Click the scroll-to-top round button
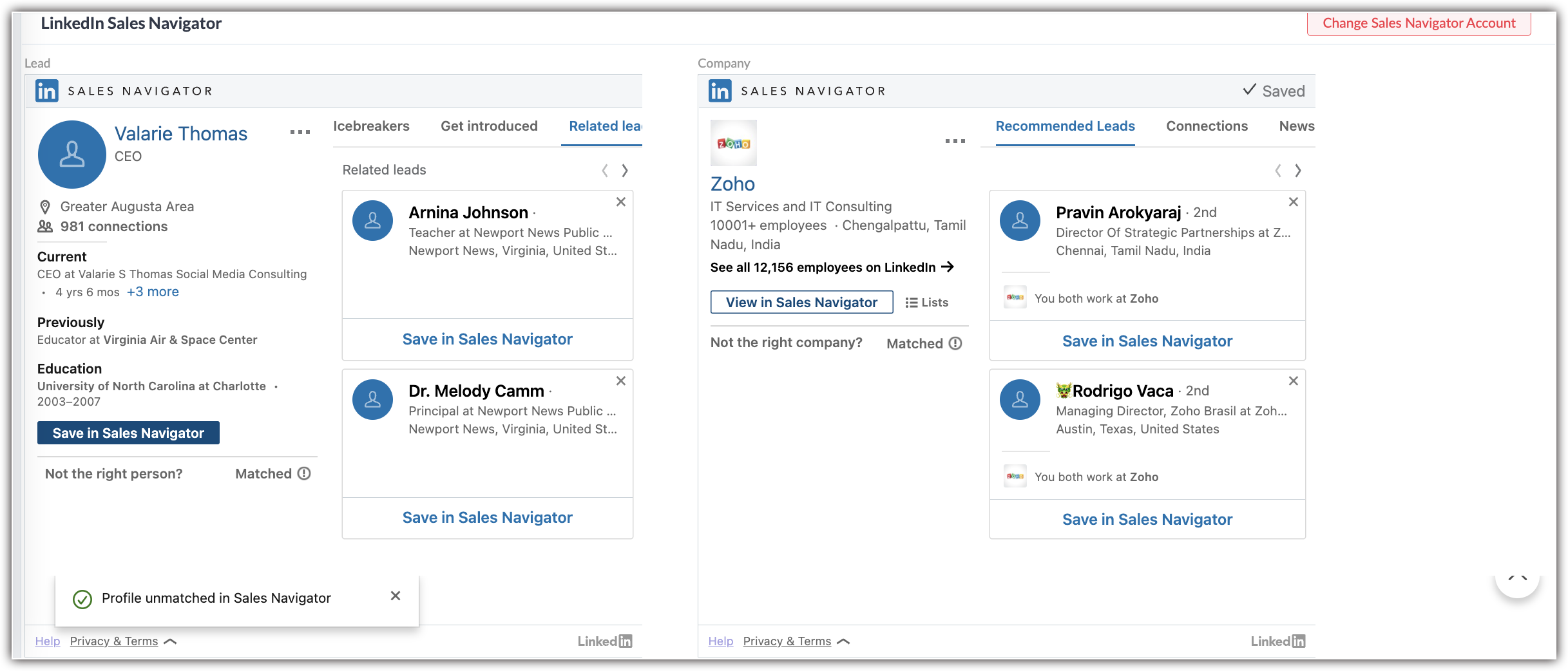1568x671 pixels. click(1517, 578)
